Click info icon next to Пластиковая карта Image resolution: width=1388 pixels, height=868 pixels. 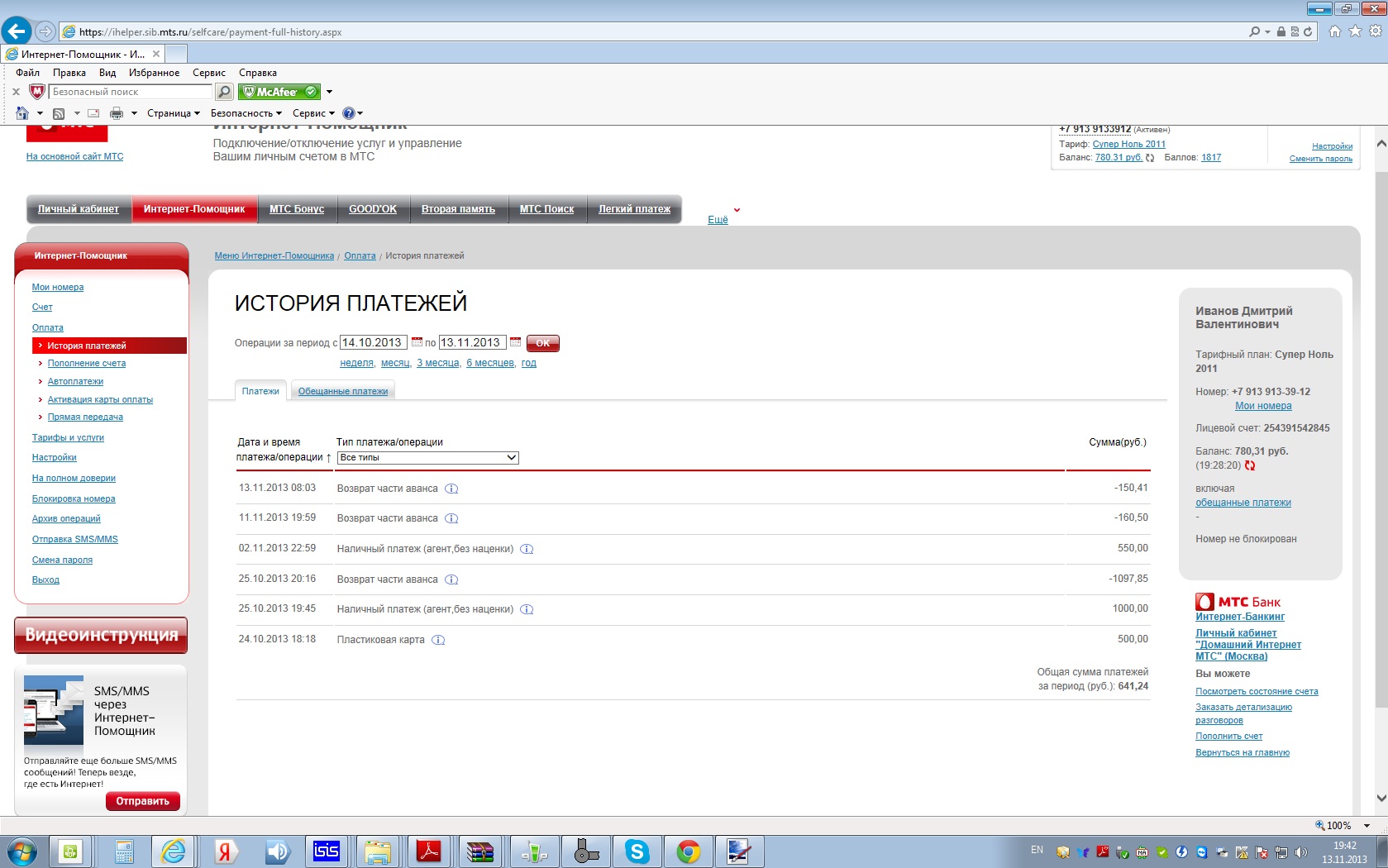click(x=438, y=640)
